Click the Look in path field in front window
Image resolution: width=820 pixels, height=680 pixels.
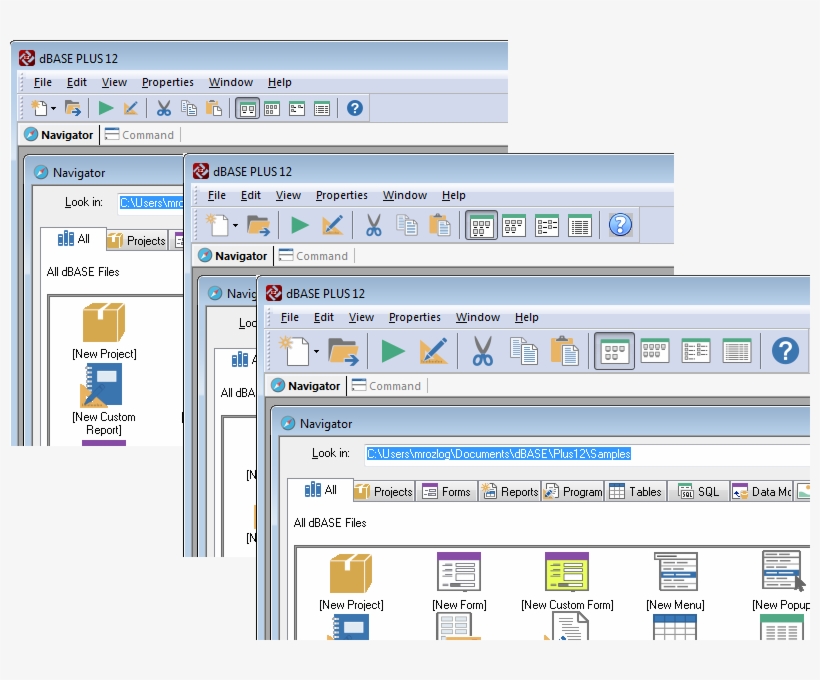coord(587,454)
